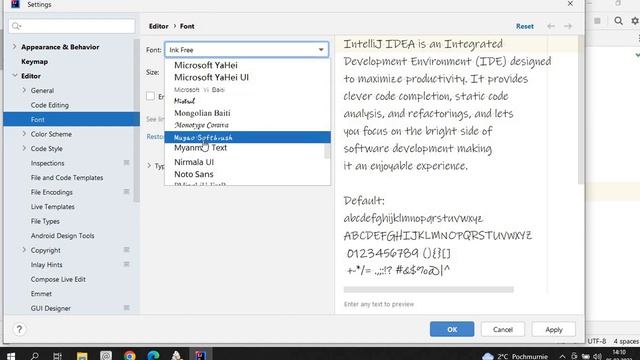The height and width of the screenshot is (360, 640).
Task: Show hidden tray icons chevron
Action: [562, 356]
